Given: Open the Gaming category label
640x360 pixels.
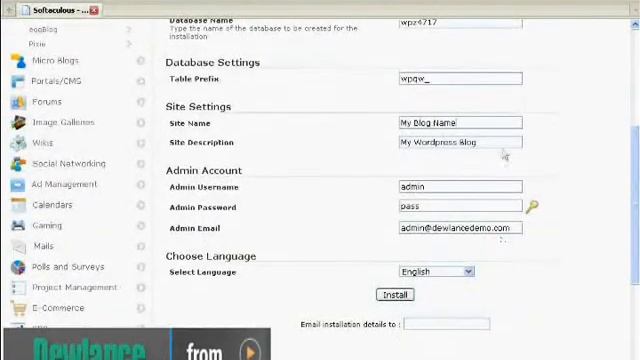Looking at the screenshot, I should (x=47, y=226).
